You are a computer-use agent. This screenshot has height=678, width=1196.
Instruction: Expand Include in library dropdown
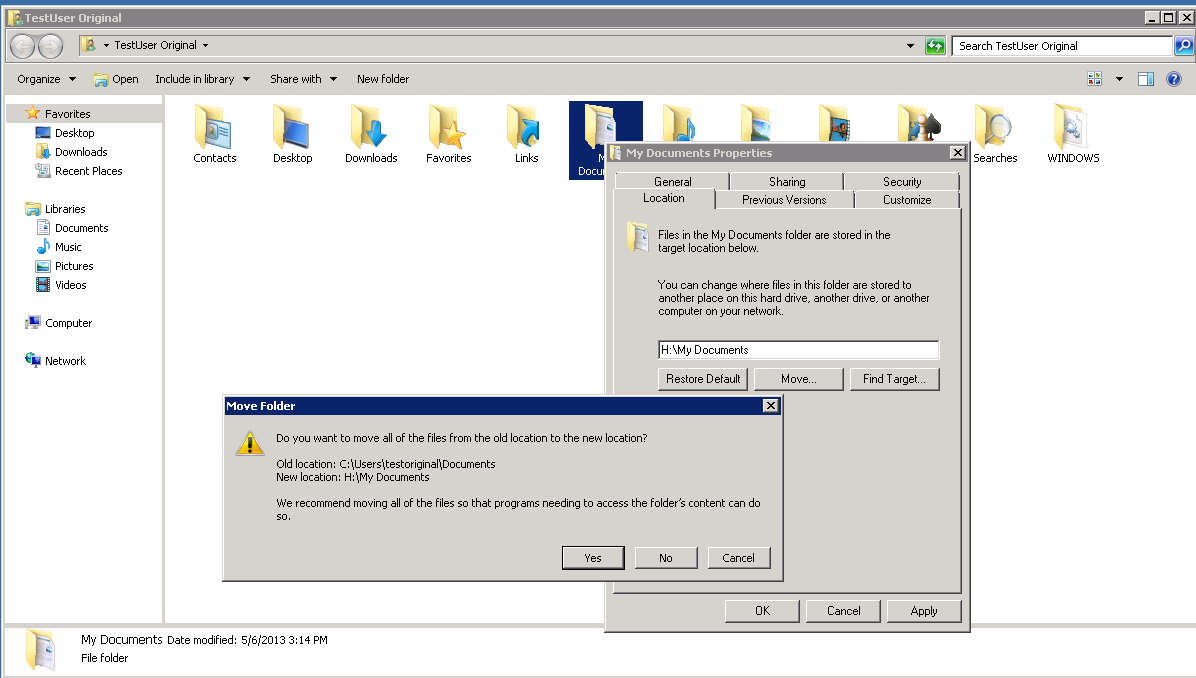[x=202, y=79]
